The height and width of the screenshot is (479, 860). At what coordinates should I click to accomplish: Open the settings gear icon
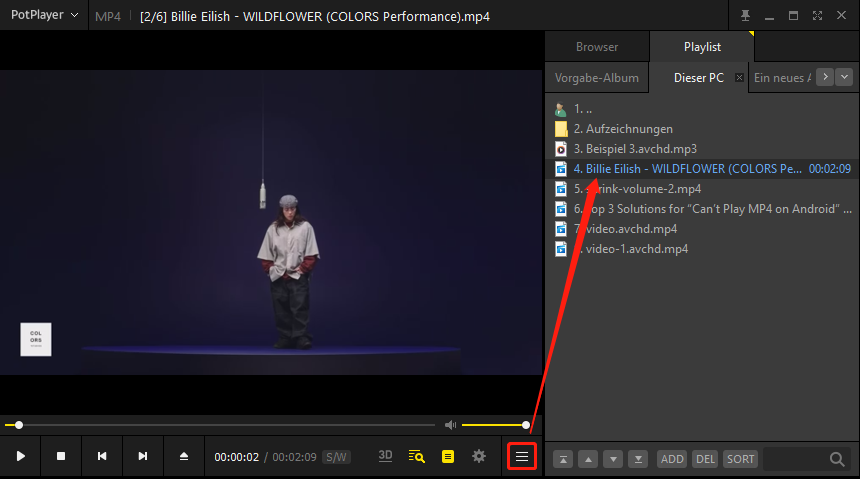click(x=479, y=456)
